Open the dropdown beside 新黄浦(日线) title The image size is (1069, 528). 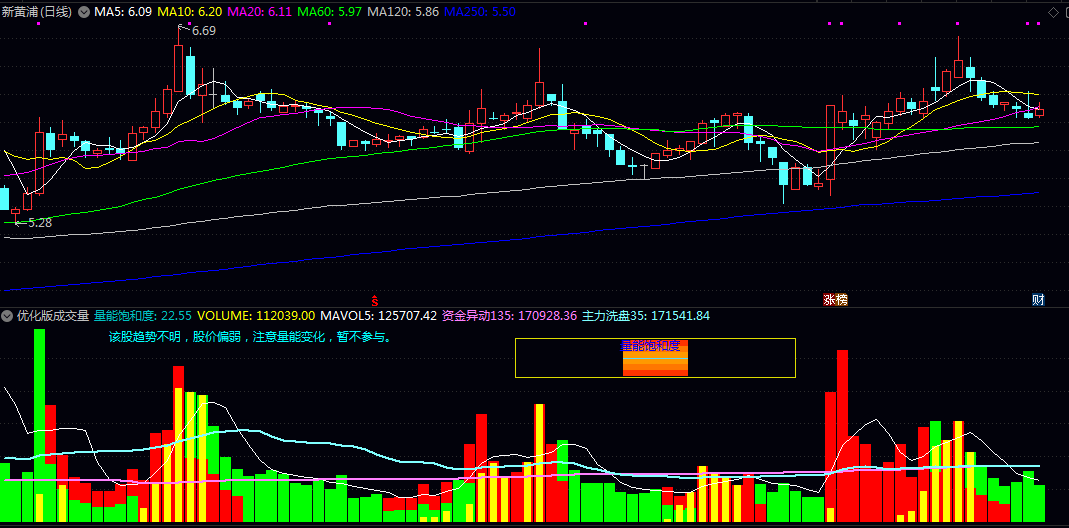84,12
